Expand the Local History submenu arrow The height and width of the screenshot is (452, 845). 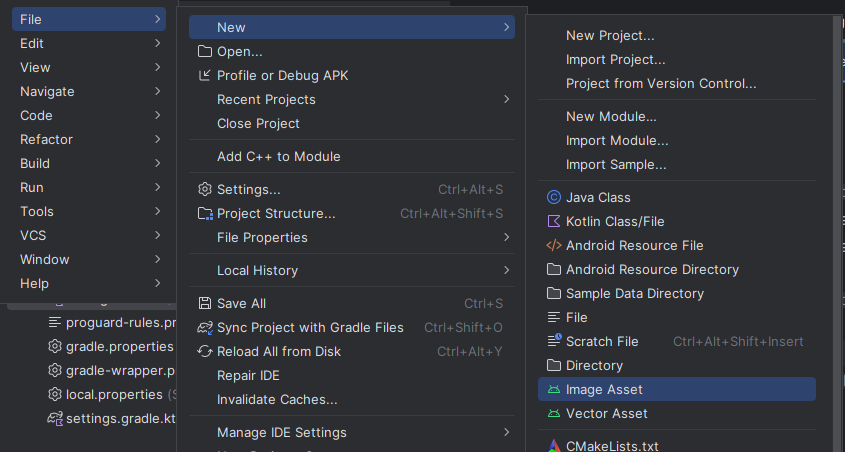pyautogui.click(x=506, y=270)
